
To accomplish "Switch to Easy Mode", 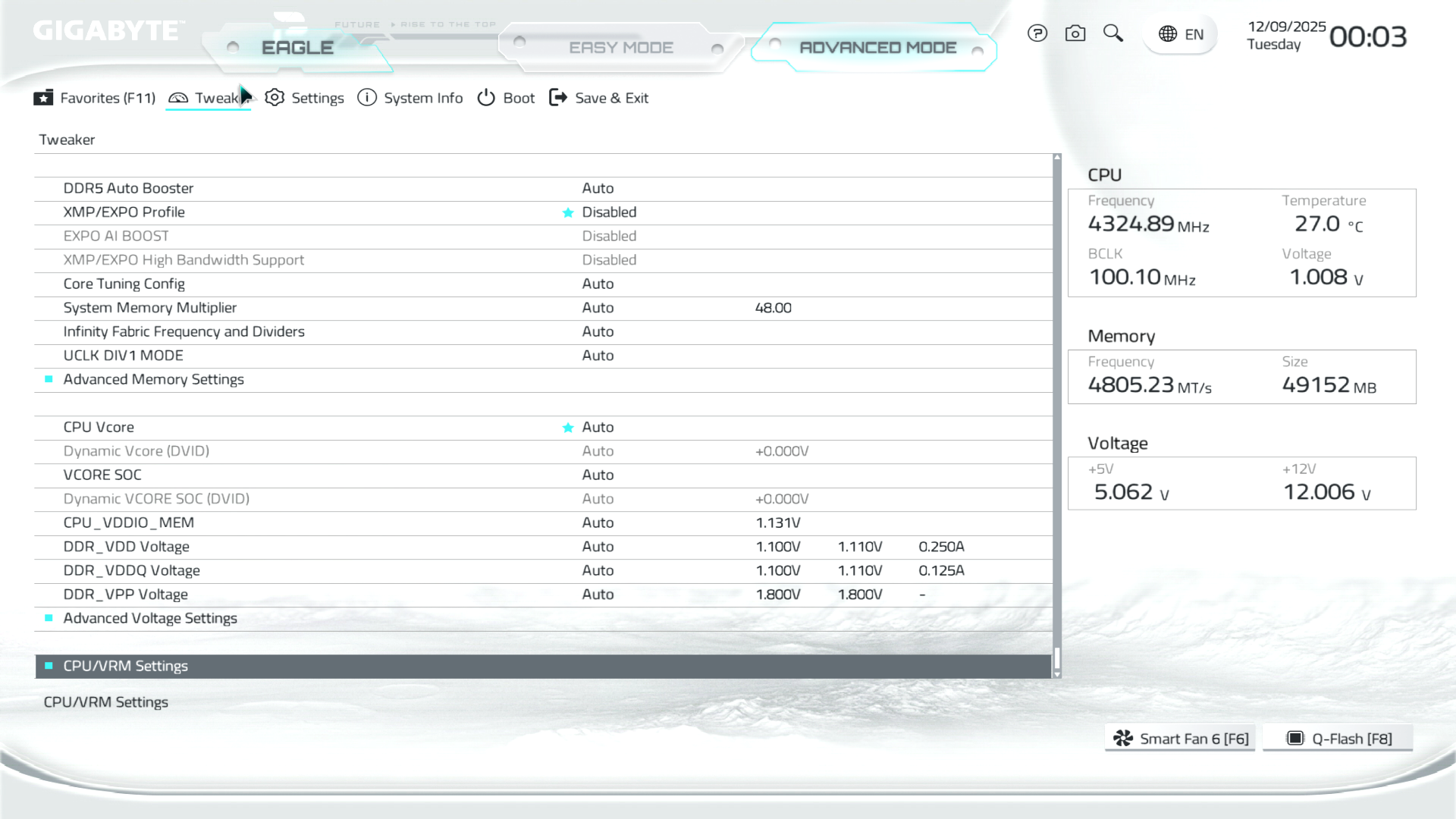I will [620, 48].
